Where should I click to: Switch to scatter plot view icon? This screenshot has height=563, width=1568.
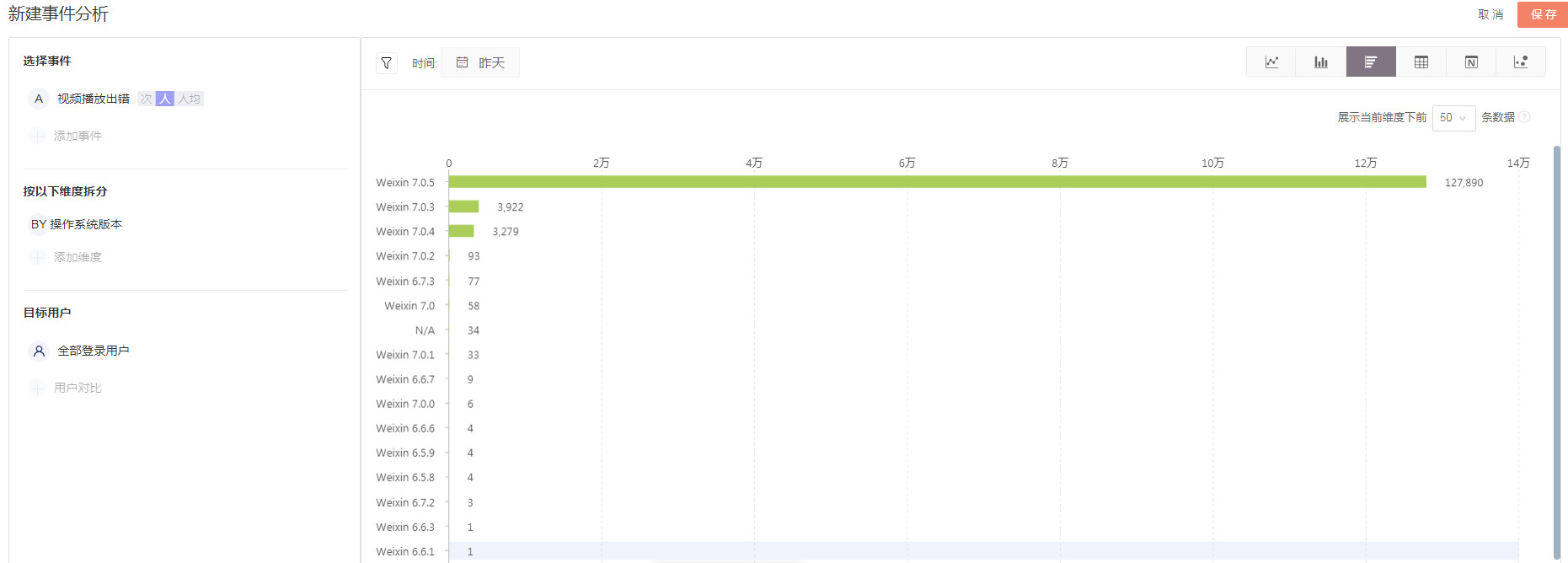click(1521, 62)
